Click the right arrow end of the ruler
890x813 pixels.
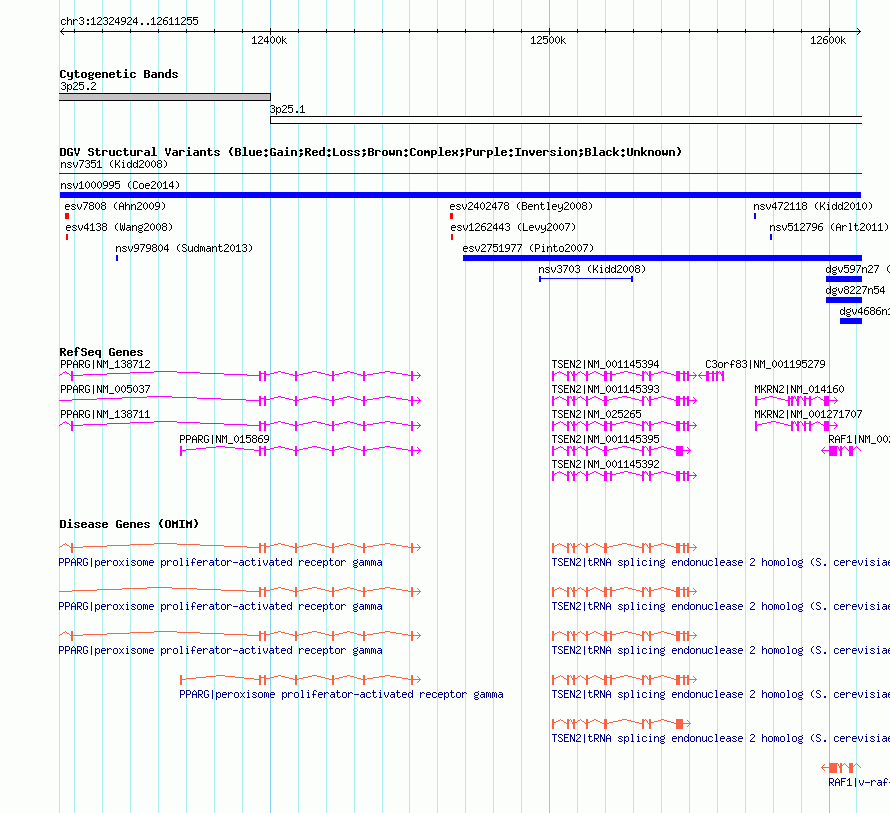pos(858,31)
